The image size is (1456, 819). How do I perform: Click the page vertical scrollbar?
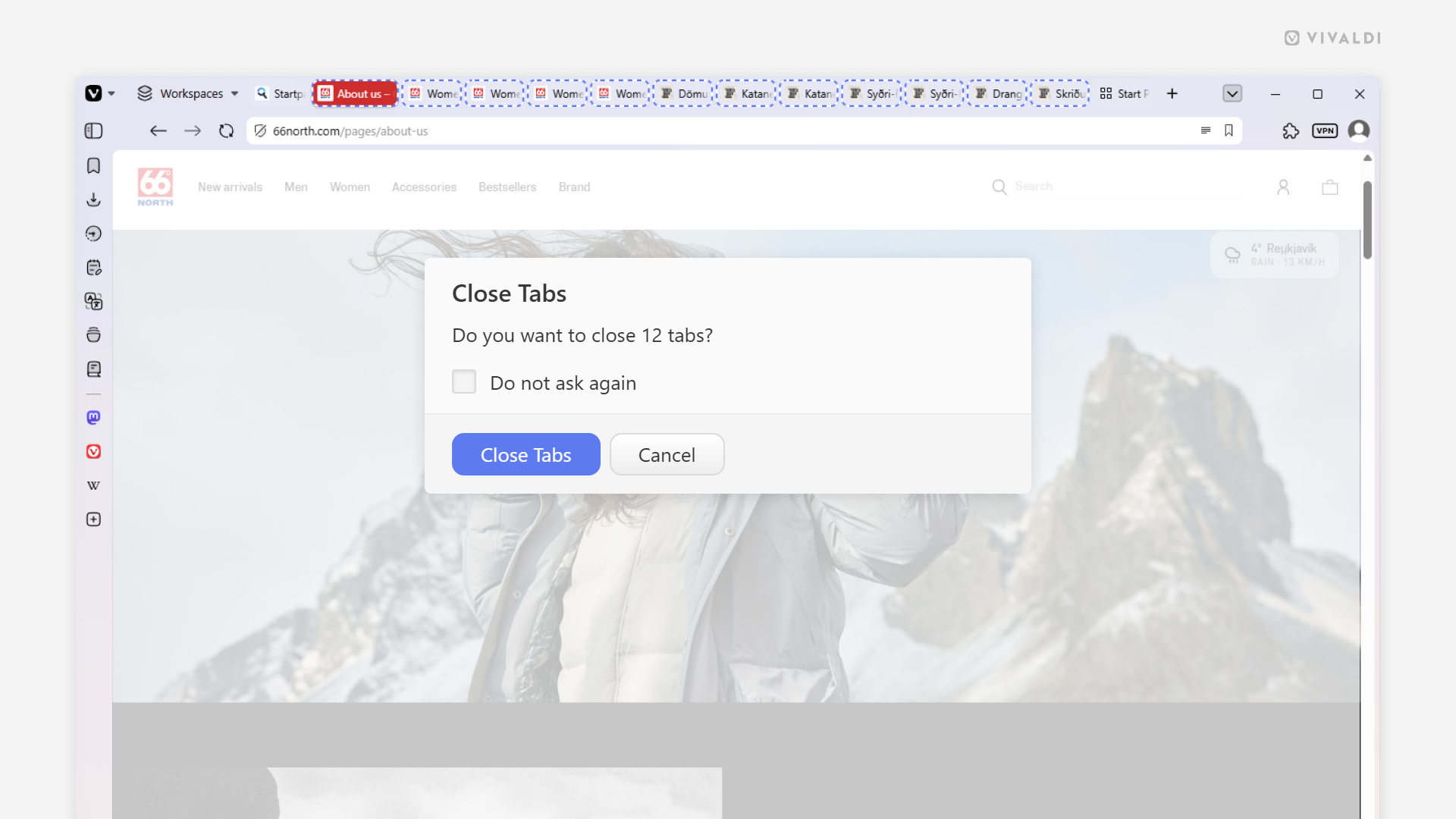pos(1367,220)
